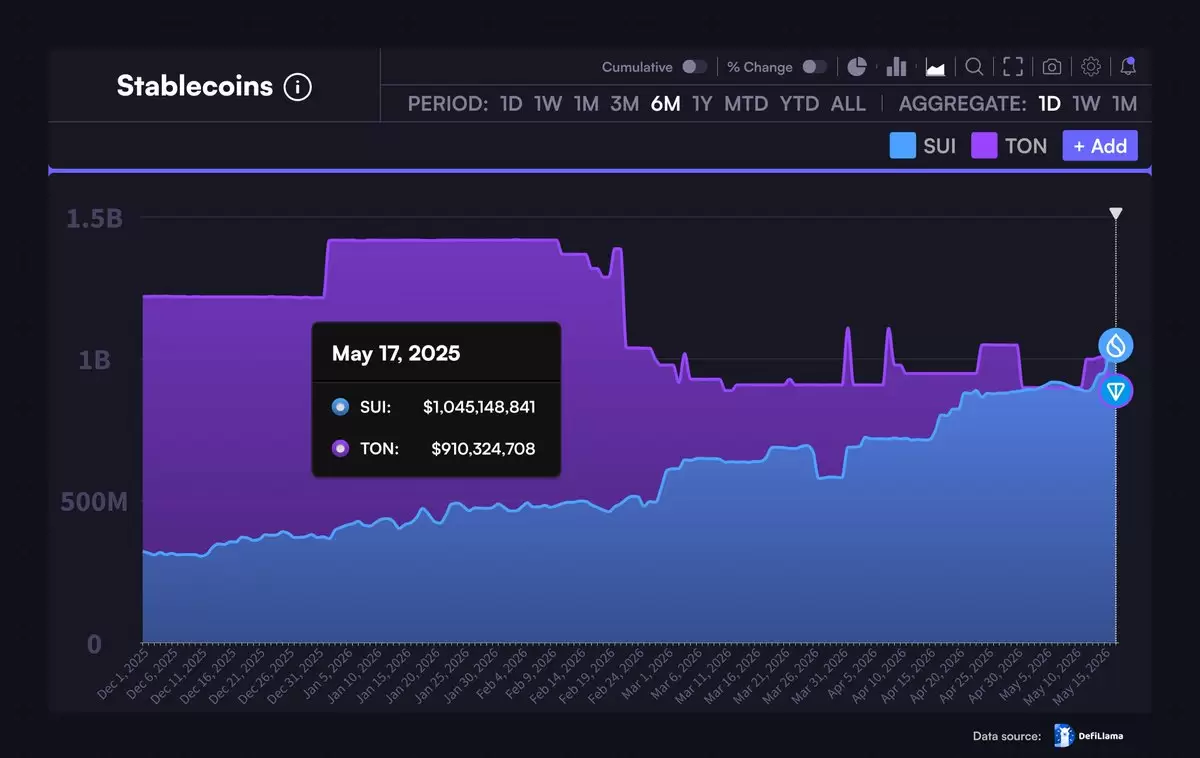Show the ALL time period
This screenshot has width=1200, height=758.
click(x=848, y=104)
